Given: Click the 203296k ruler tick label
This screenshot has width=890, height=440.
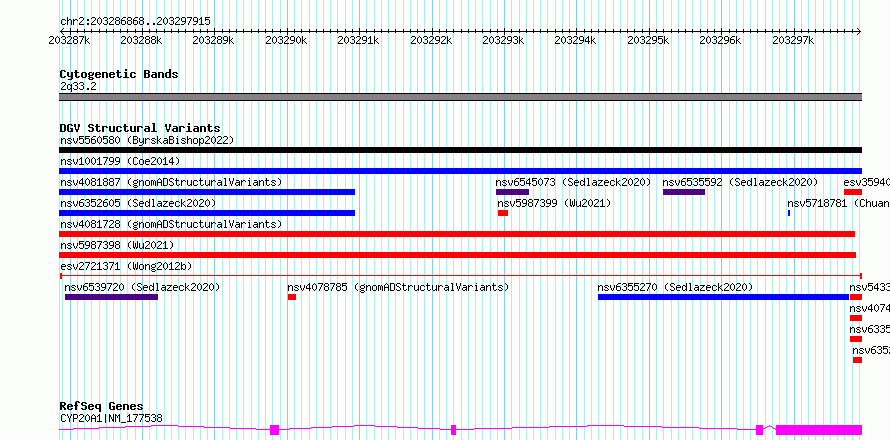Looking at the screenshot, I should pos(720,40).
